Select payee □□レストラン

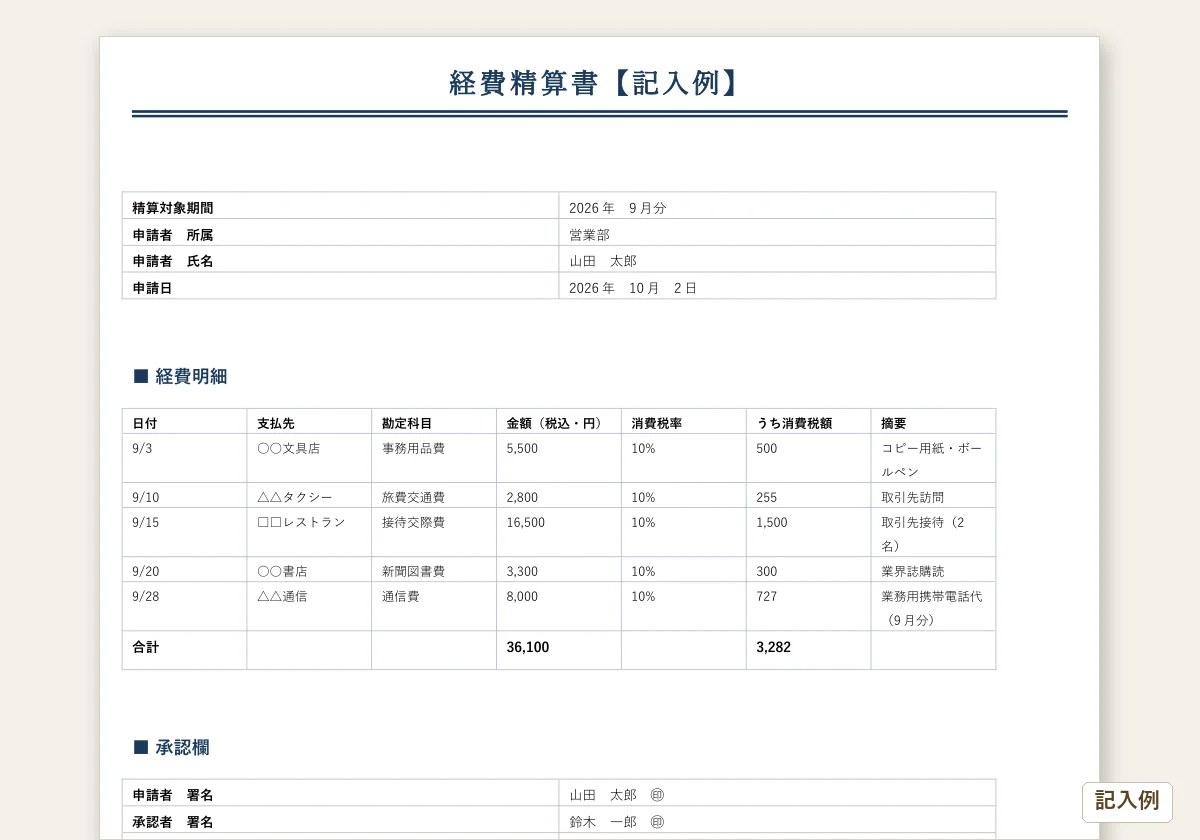tap(301, 522)
